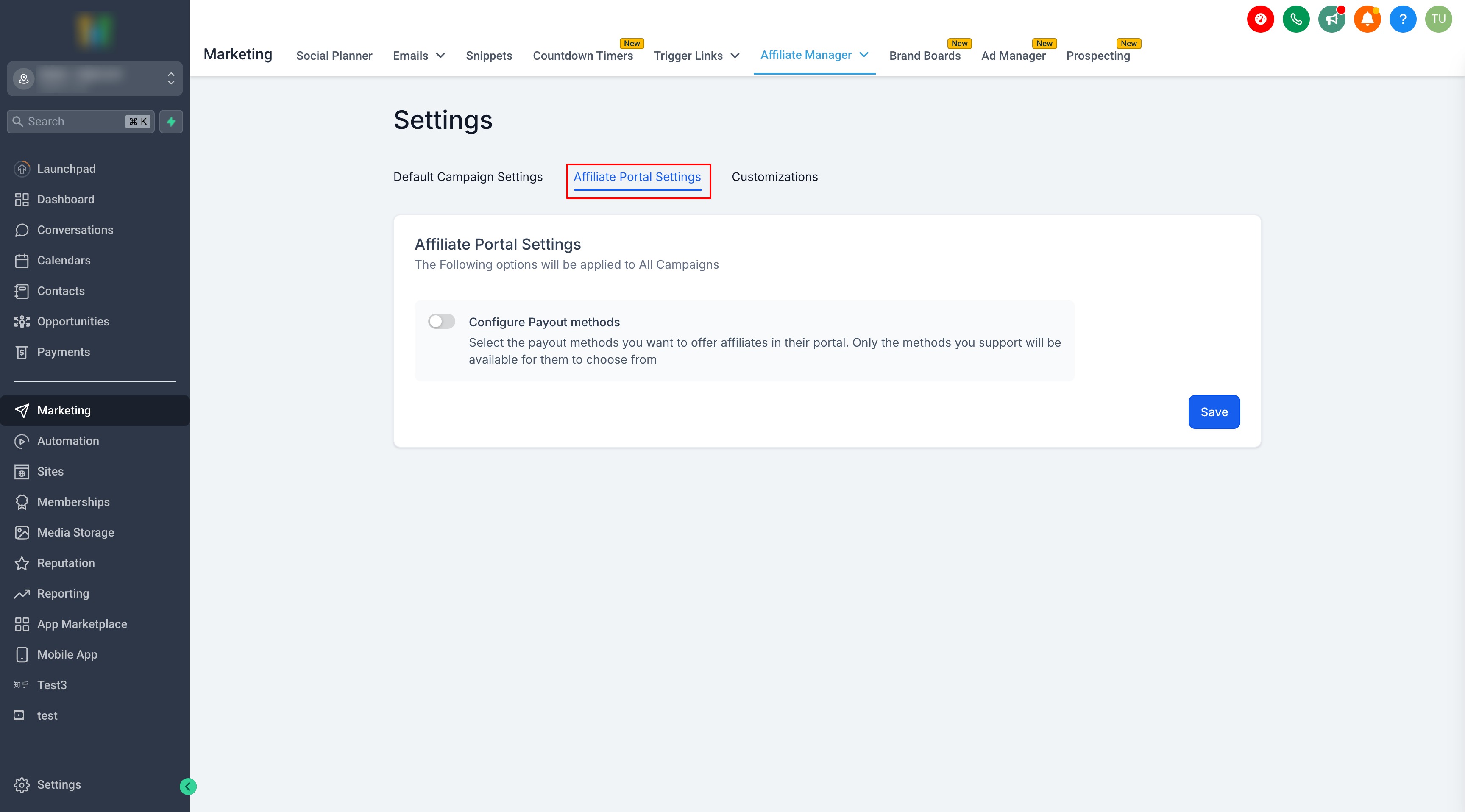The width and height of the screenshot is (1465, 812).
Task: Click the Save button
Action: (x=1214, y=412)
